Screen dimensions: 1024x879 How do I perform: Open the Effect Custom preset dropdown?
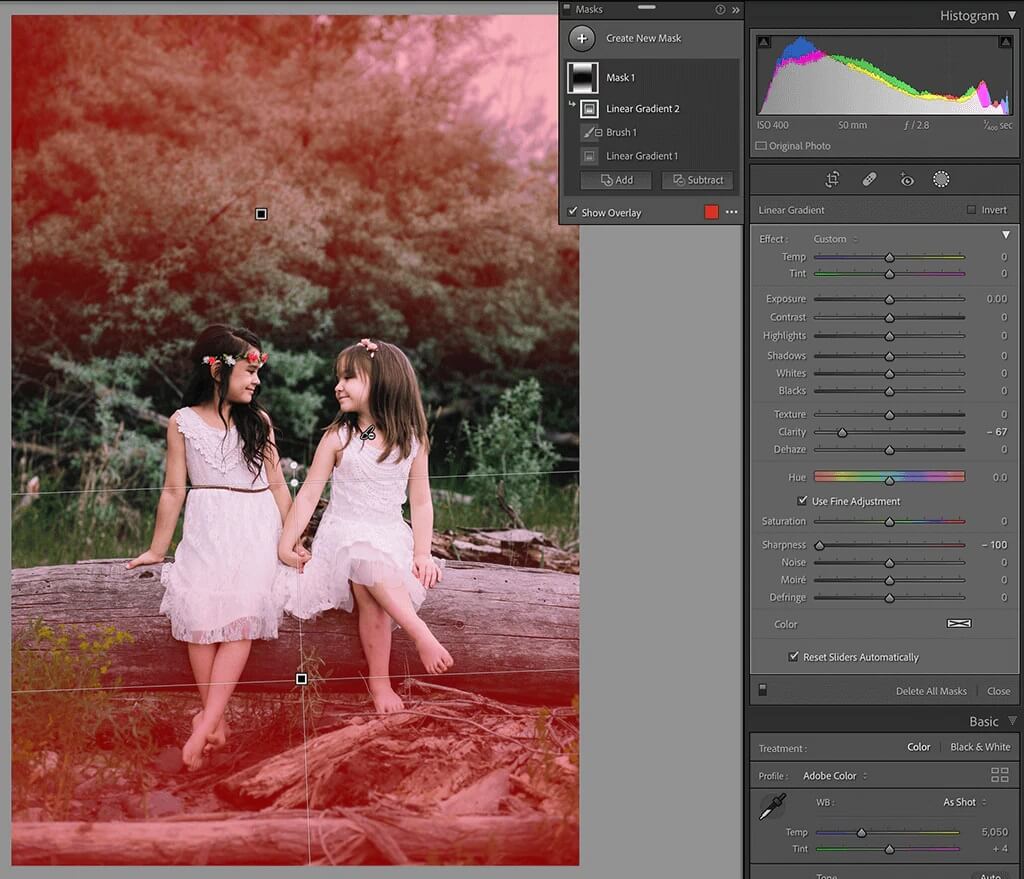(834, 239)
